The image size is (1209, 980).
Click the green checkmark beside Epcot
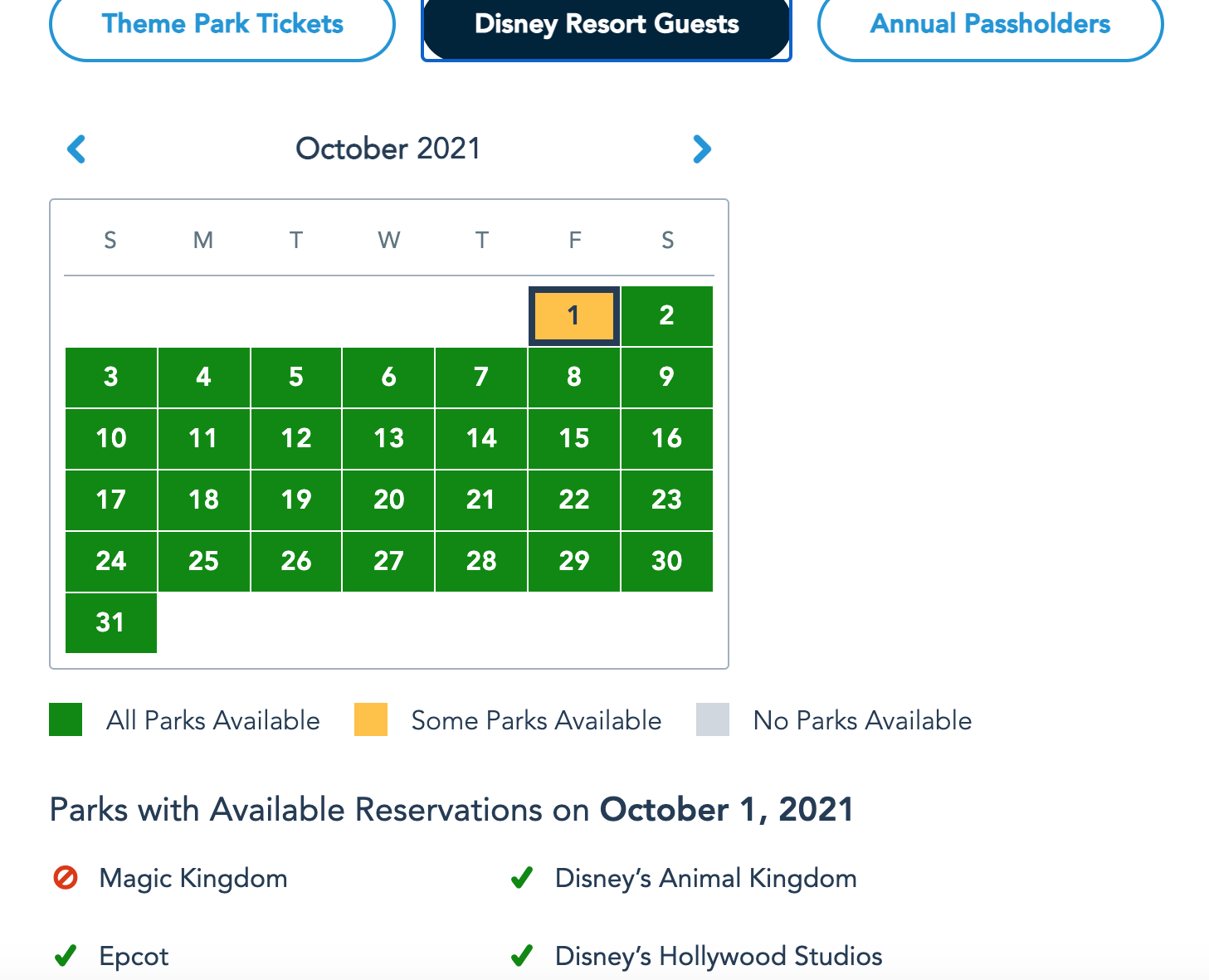(66, 956)
